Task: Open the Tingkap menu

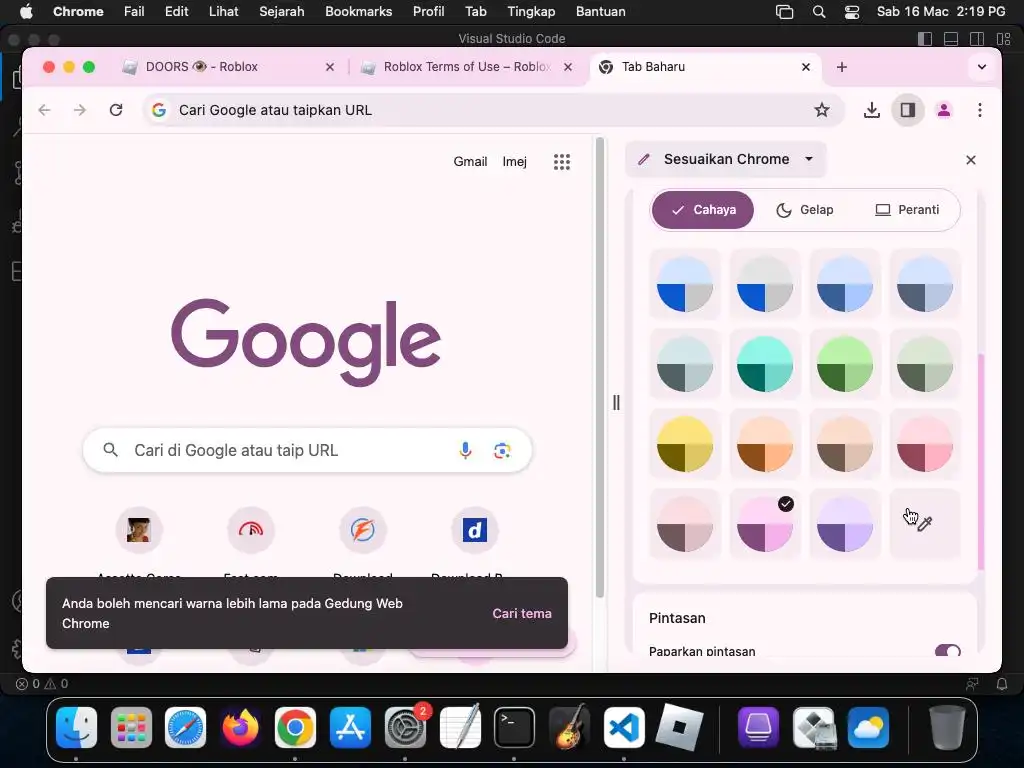Action: 531,12
